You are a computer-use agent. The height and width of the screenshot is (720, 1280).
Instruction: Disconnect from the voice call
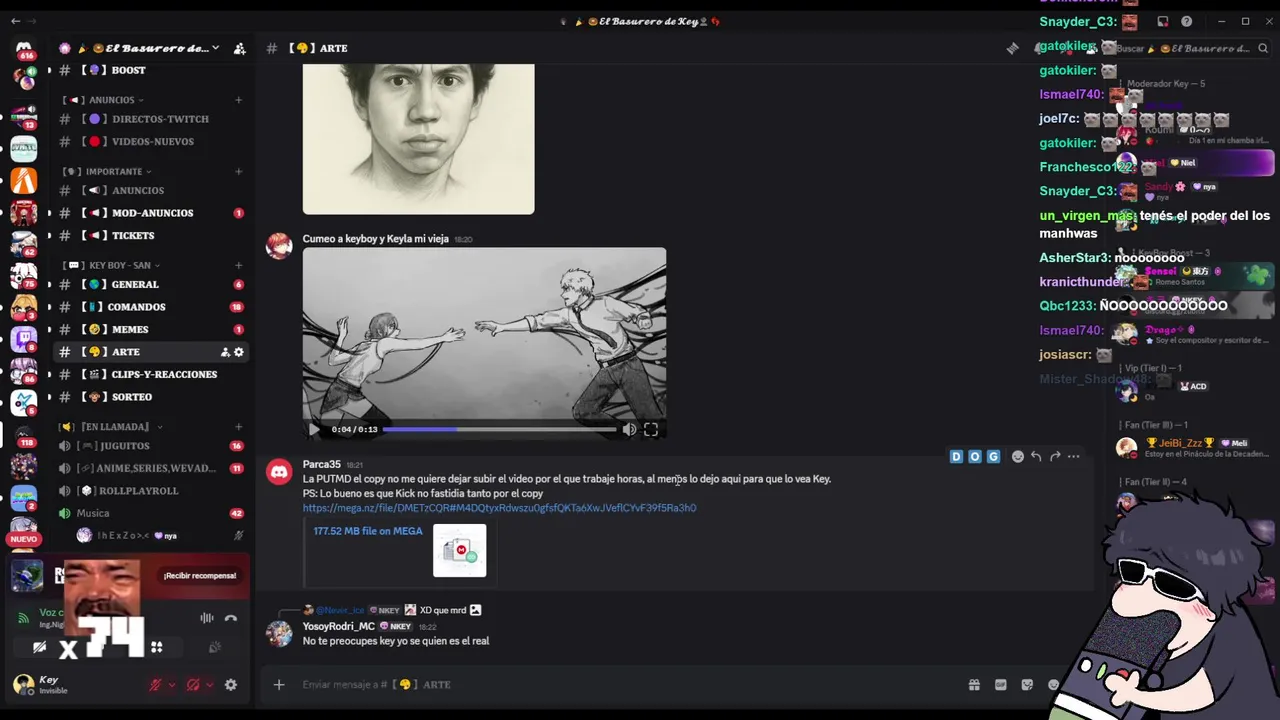click(231, 618)
